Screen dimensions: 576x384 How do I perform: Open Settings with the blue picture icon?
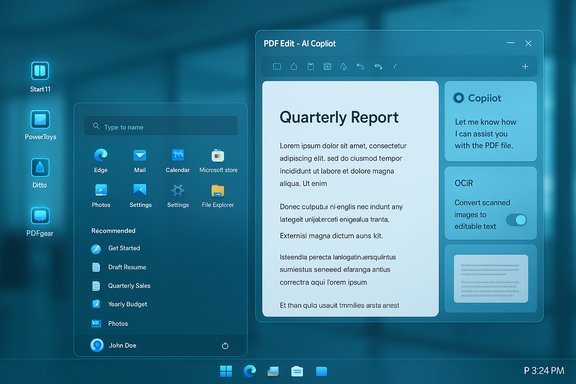[x=140, y=190]
